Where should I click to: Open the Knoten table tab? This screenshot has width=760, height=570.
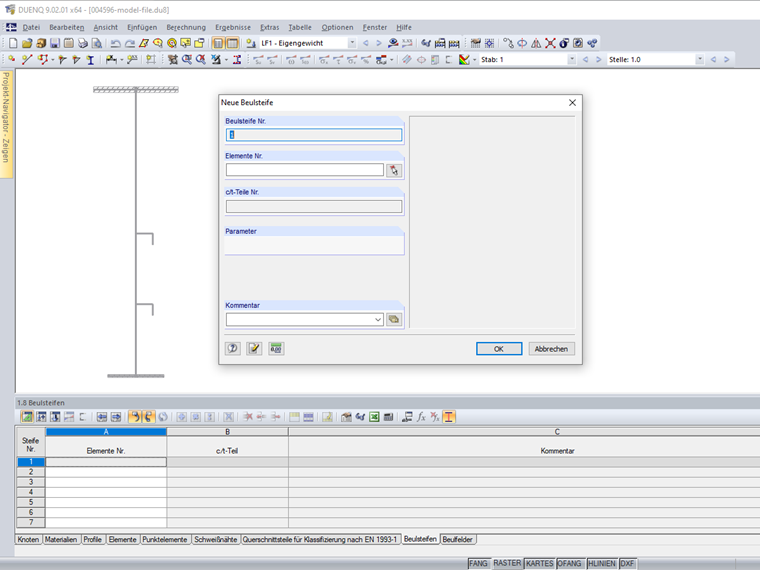(28, 539)
